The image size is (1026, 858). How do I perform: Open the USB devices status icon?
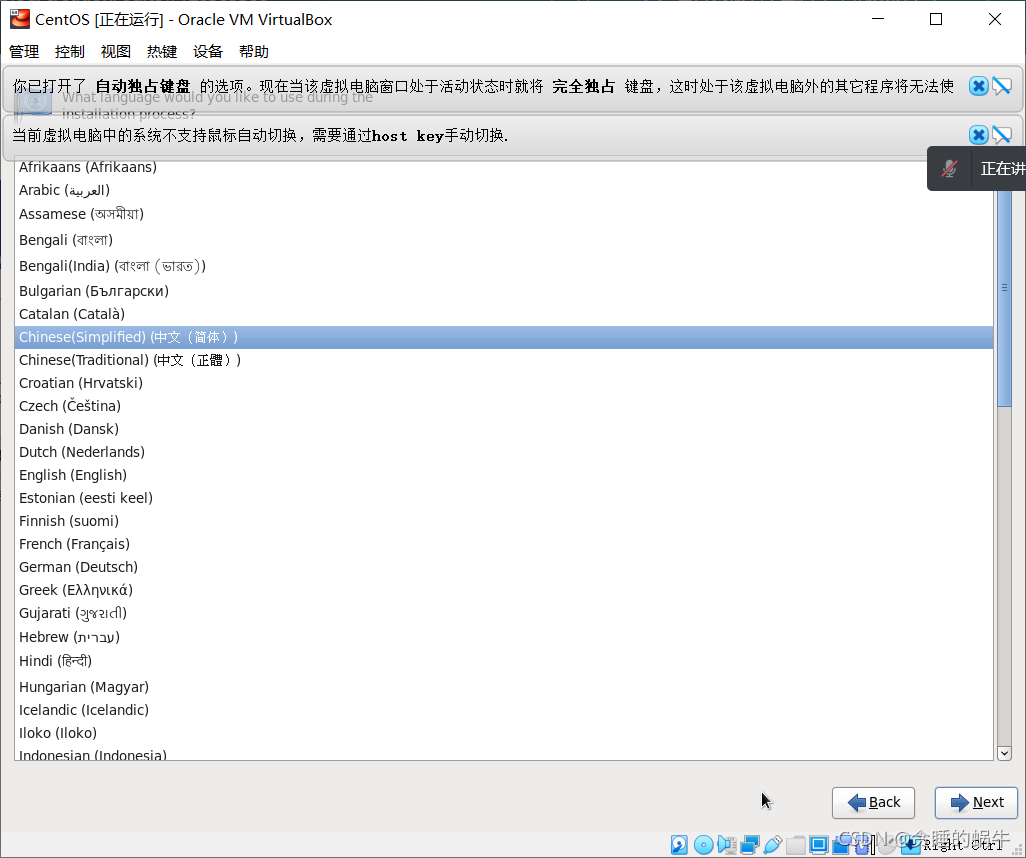click(773, 845)
